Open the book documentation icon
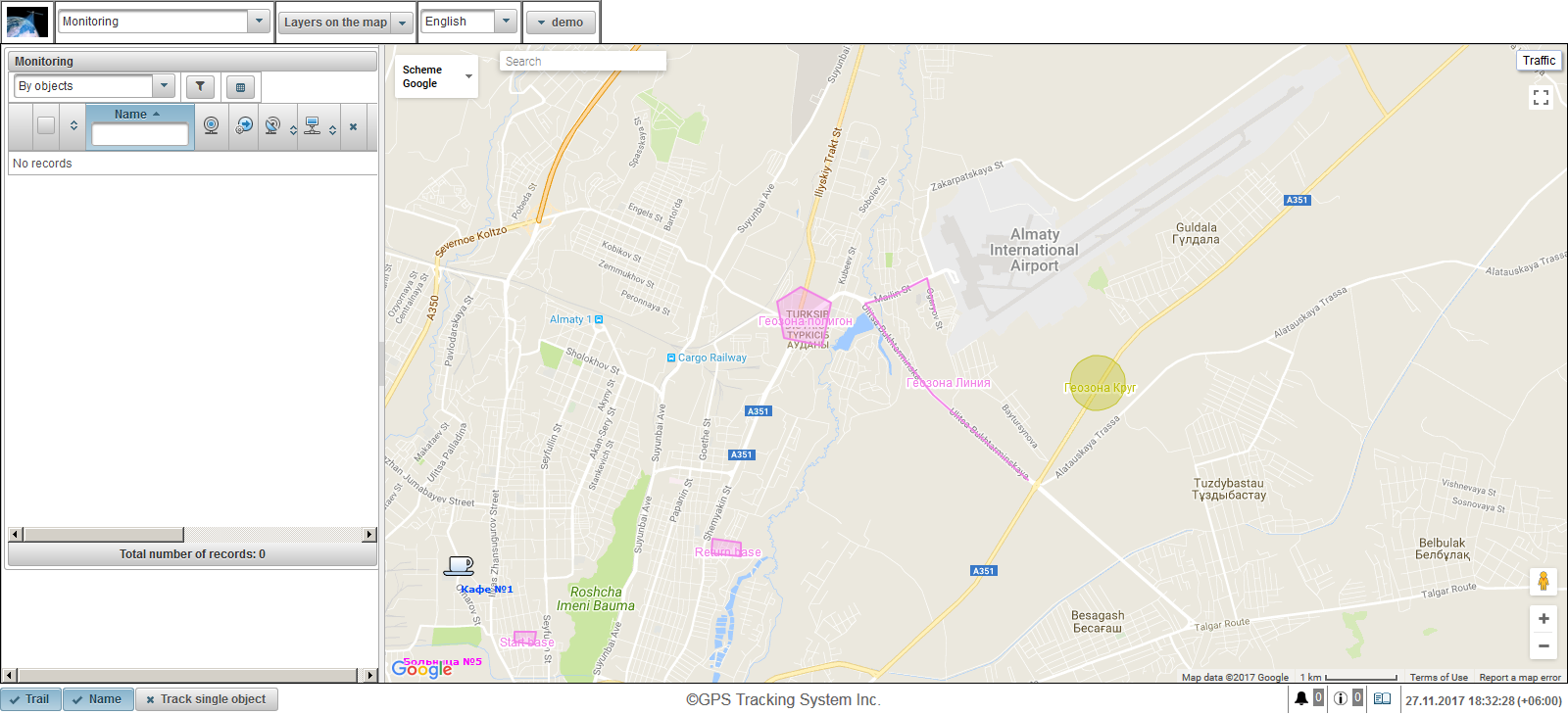 [x=1382, y=698]
